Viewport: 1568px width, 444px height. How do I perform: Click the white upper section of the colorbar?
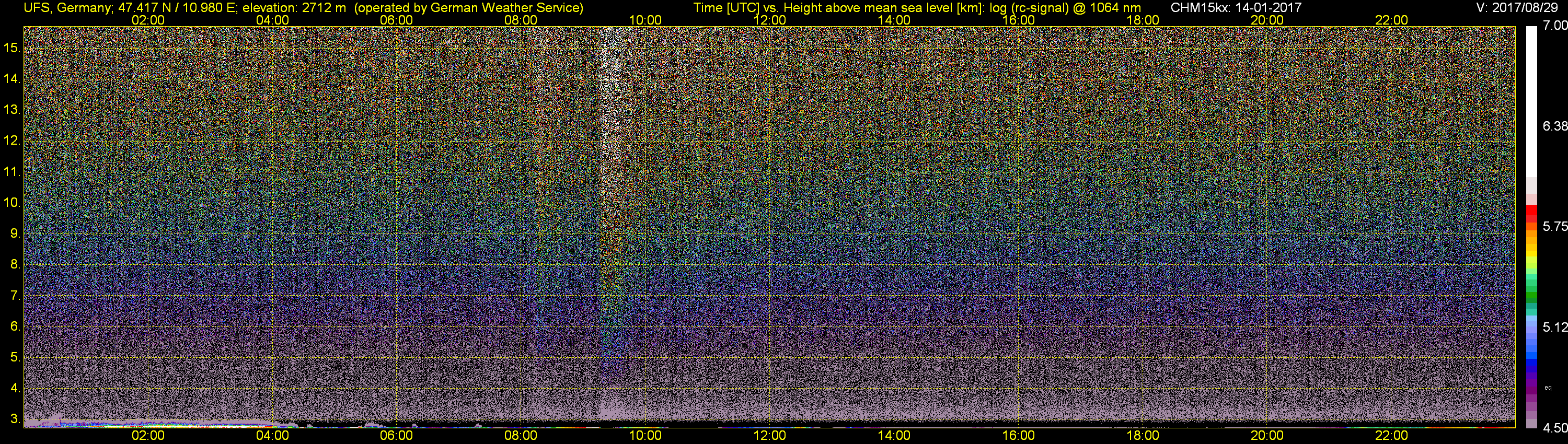(x=1531, y=101)
